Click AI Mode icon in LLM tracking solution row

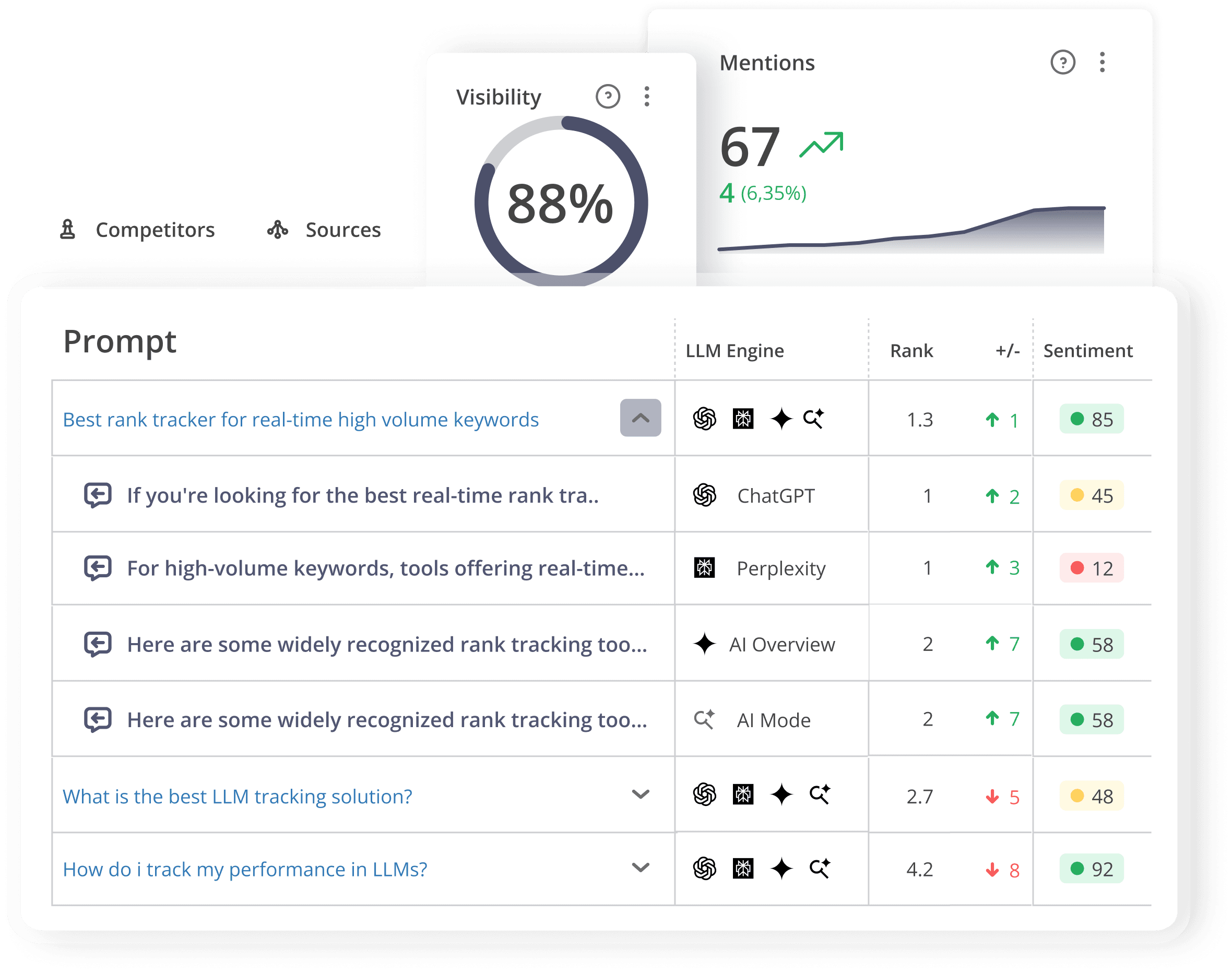point(820,793)
